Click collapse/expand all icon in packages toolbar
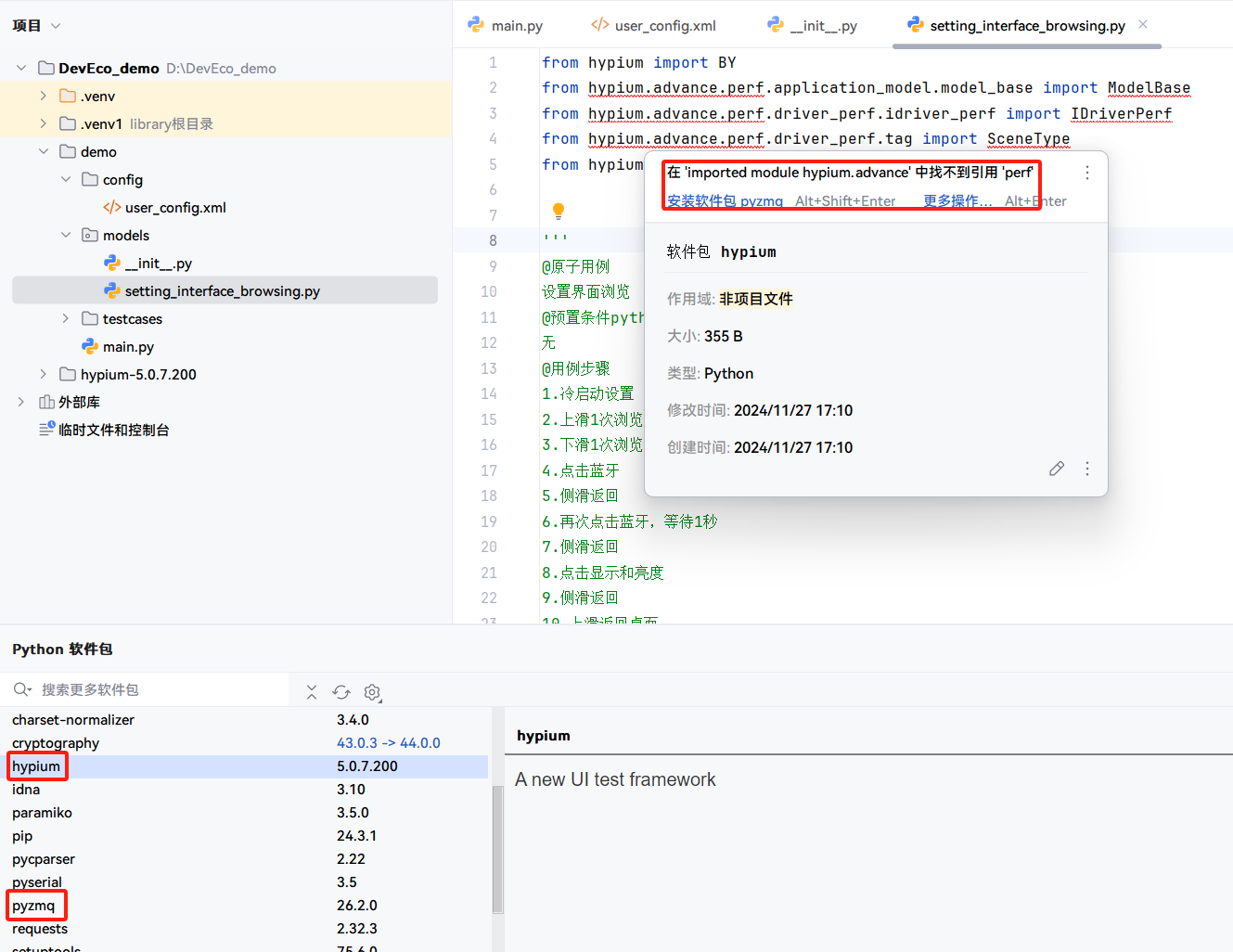This screenshot has height=952, width=1233. pyautogui.click(x=312, y=692)
